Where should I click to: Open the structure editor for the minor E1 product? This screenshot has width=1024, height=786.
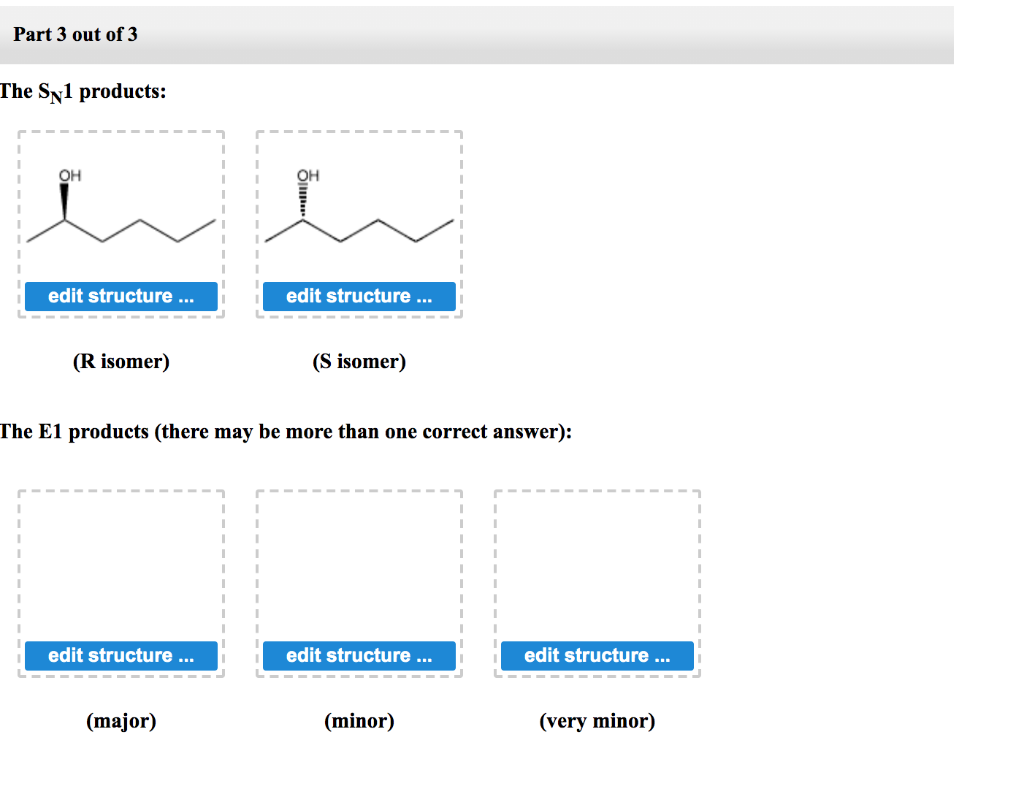pos(359,655)
